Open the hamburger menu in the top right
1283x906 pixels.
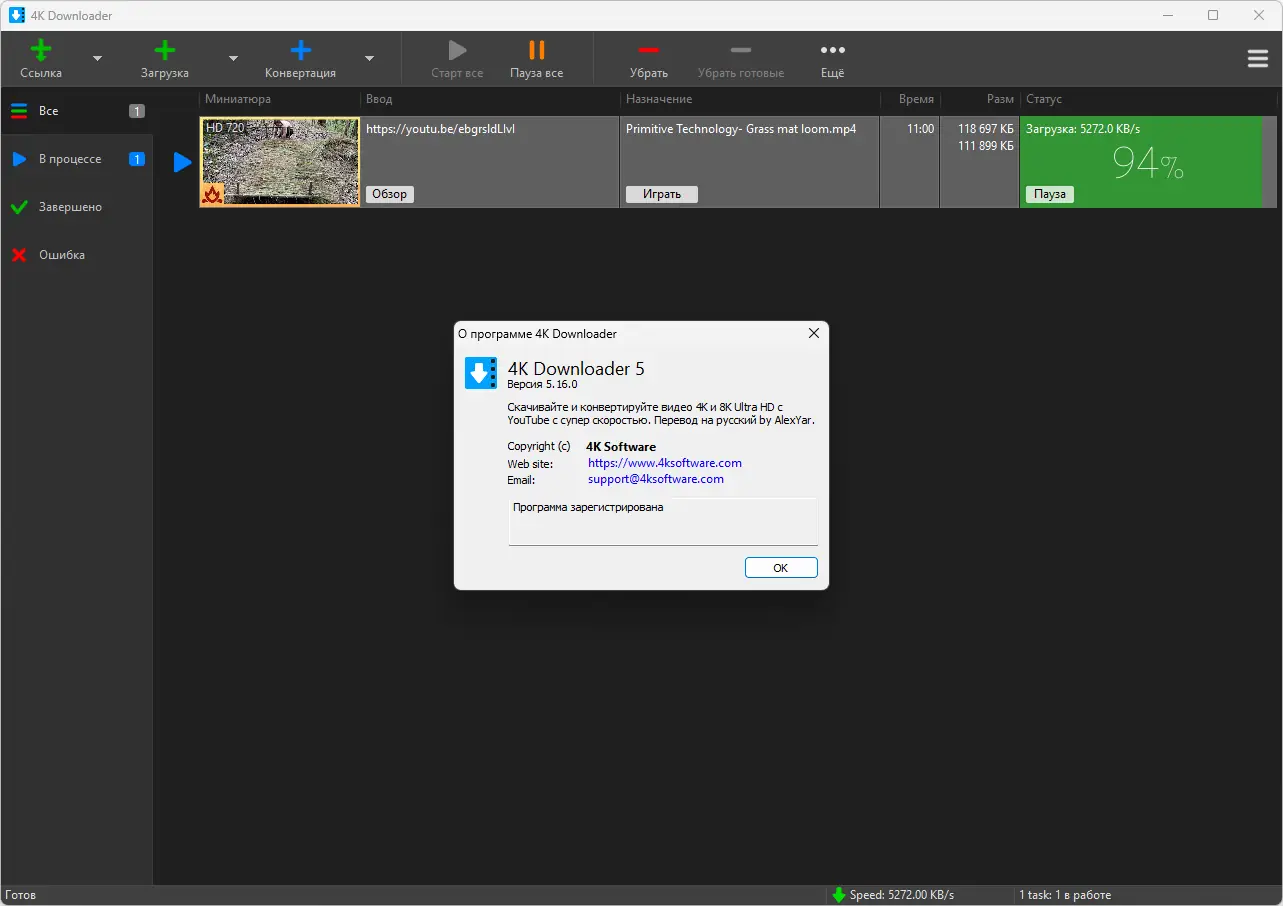click(1257, 58)
